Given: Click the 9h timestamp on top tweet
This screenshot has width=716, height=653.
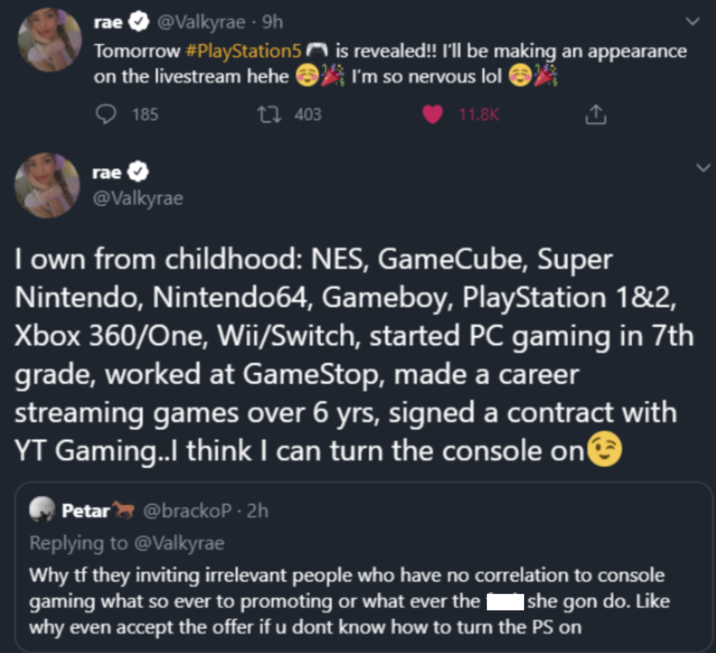Looking at the screenshot, I should point(271,22).
